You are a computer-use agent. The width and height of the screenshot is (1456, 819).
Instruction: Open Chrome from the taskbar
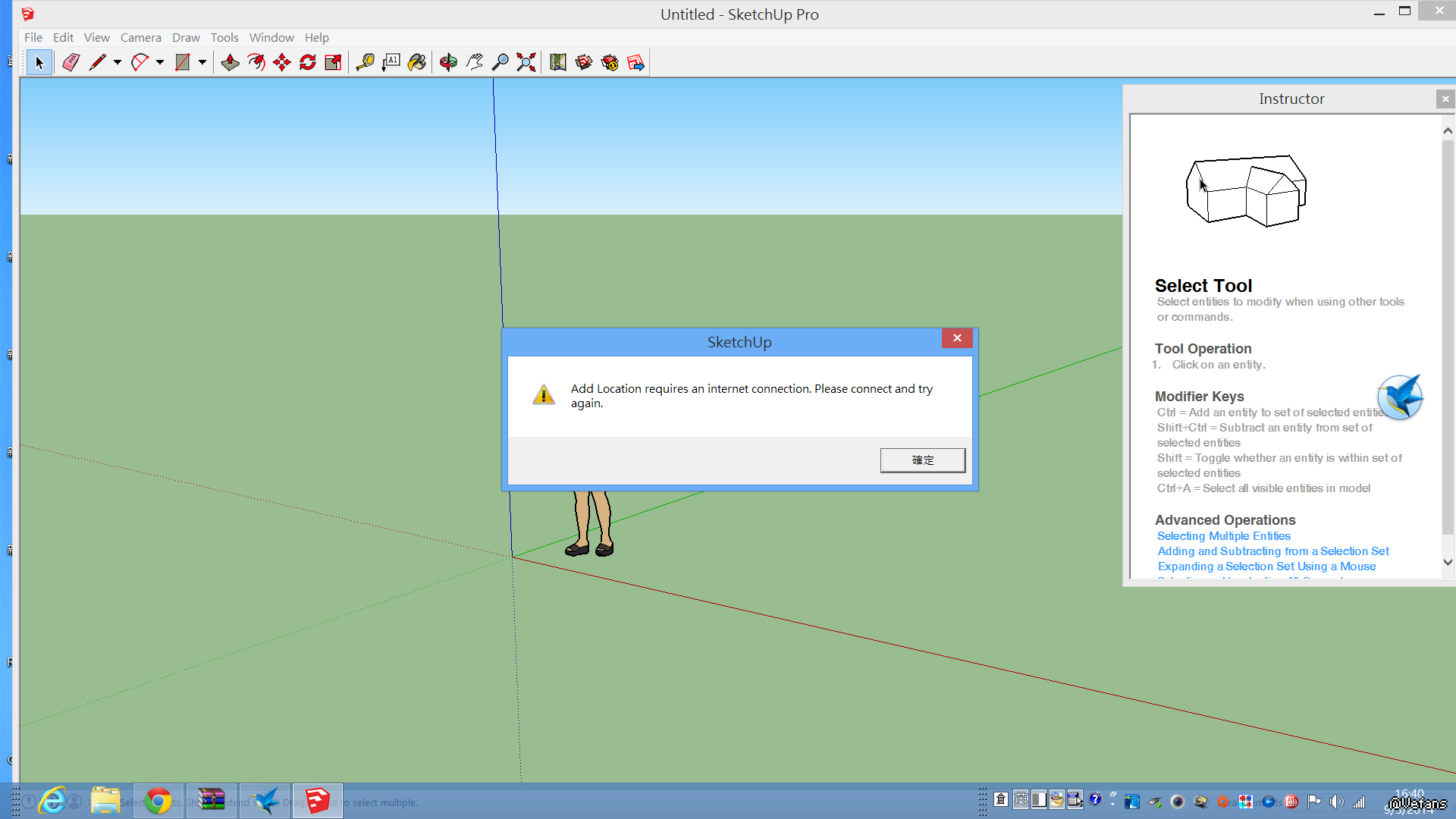point(158,801)
